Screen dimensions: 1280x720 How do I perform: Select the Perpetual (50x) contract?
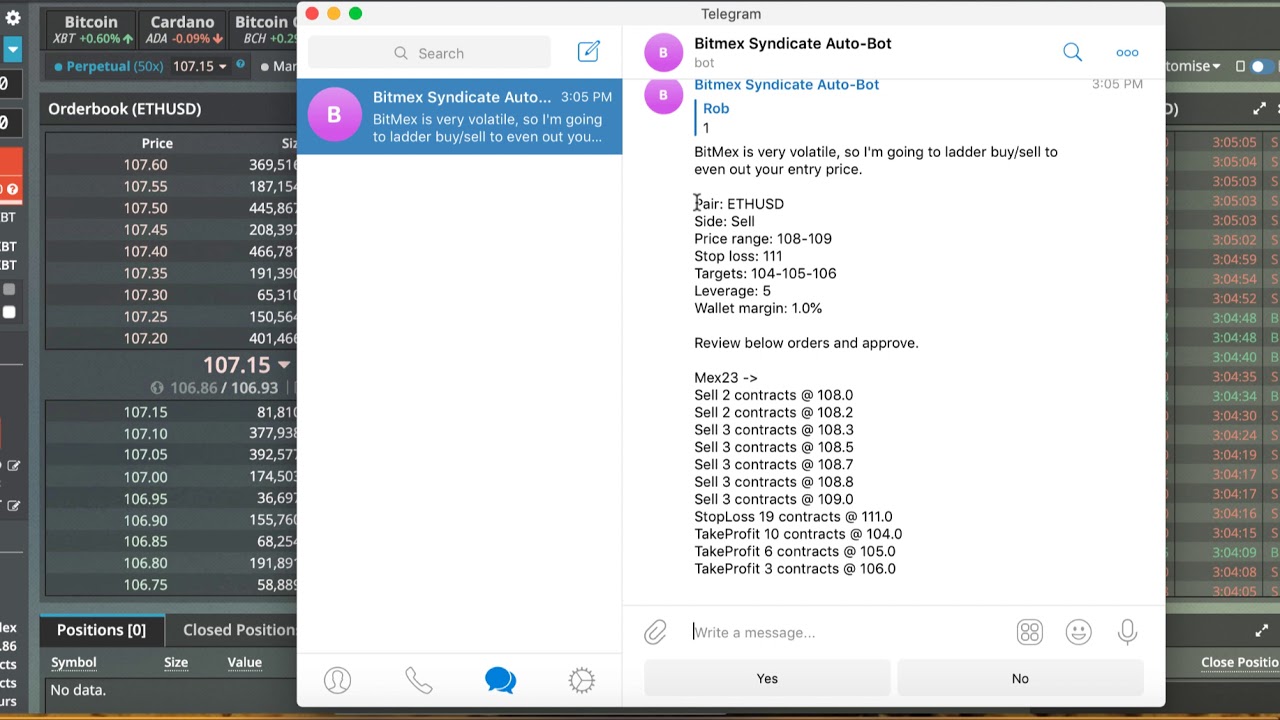coord(110,66)
